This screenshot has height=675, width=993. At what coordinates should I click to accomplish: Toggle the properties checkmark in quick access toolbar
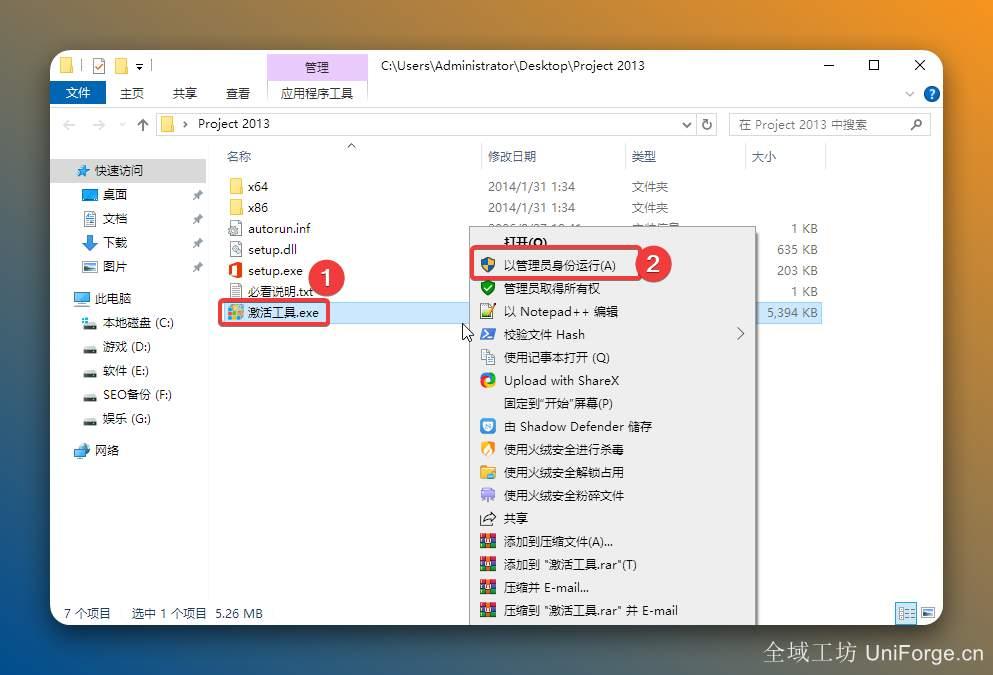tap(99, 66)
